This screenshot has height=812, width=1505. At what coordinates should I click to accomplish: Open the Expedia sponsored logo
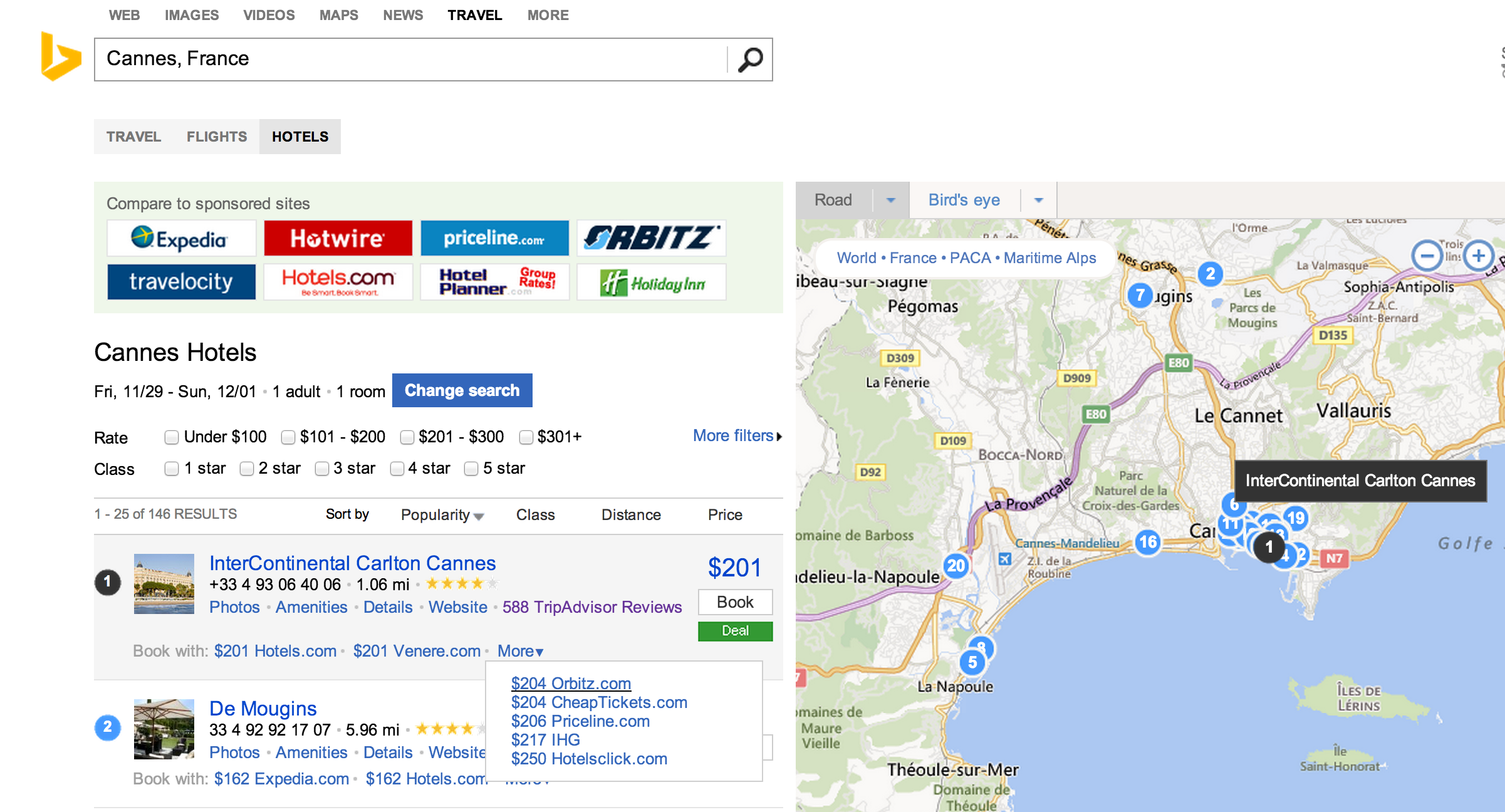tap(181, 238)
